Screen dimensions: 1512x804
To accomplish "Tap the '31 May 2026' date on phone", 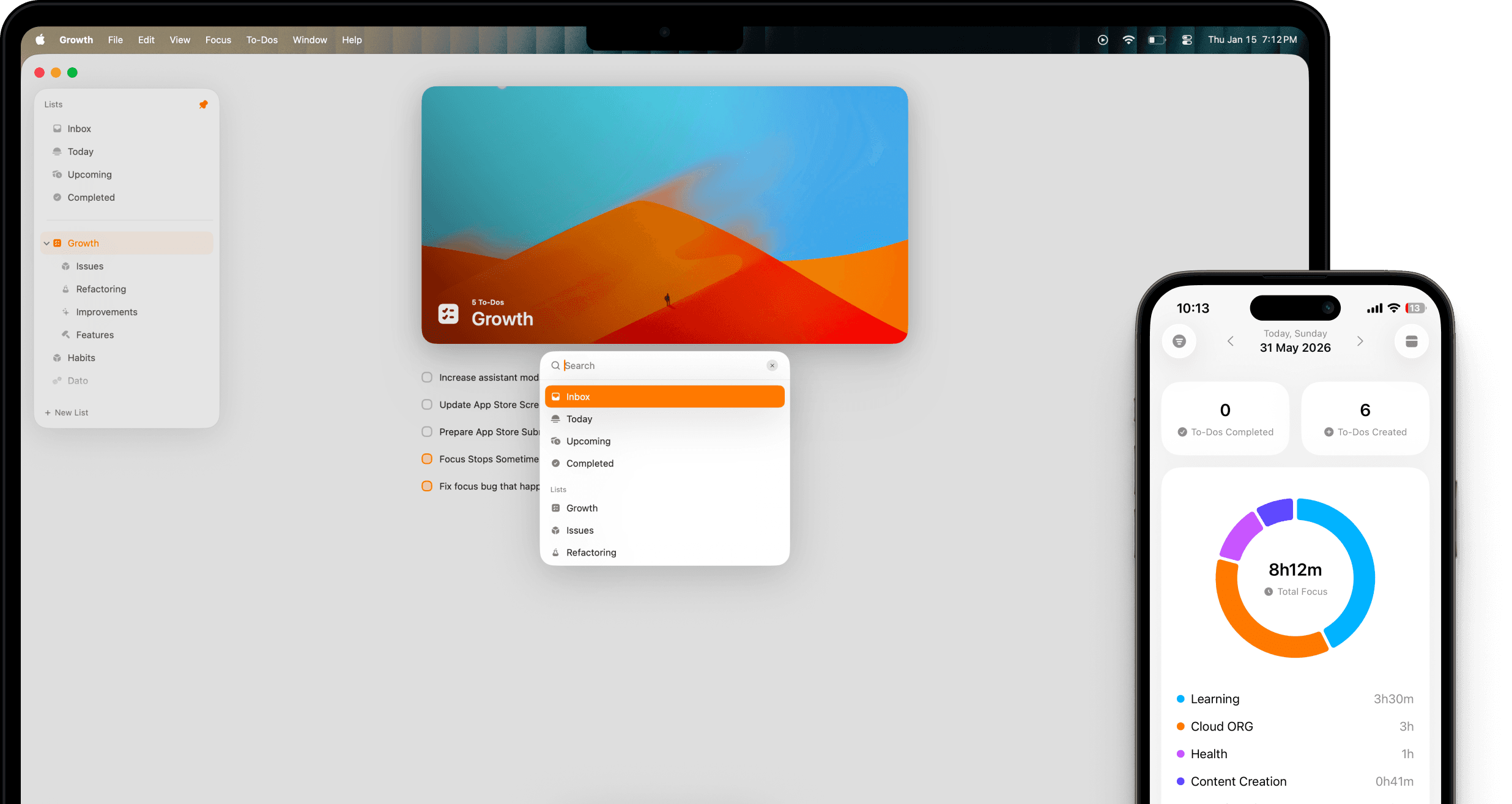I will (1295, 348).
